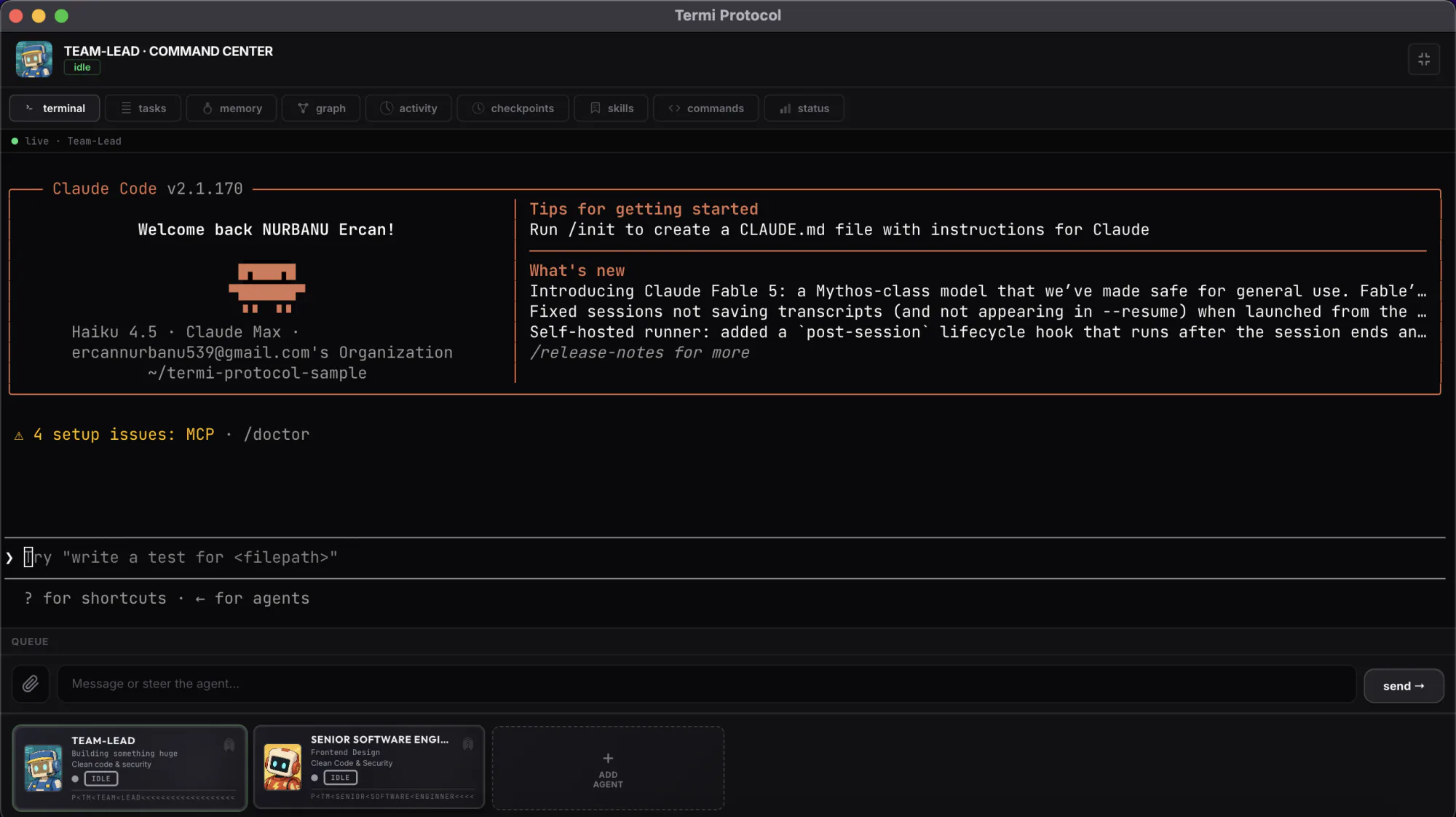Click the terminal tab's prompt icon
1456x817 pixels.
coord(30,108)
